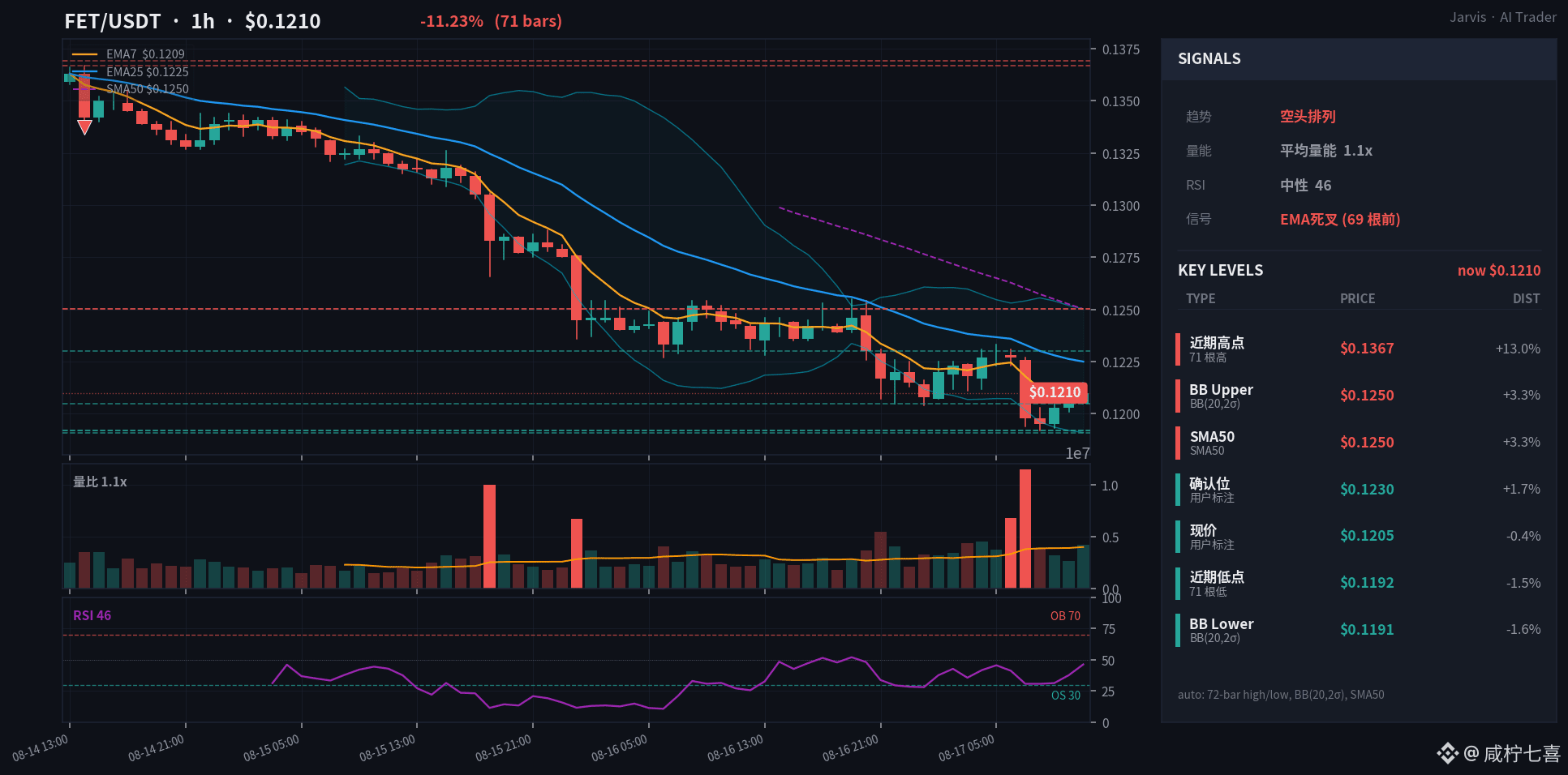Click the 平均量能 1.1x value

pyautogui.click(x=1326, y=151)
